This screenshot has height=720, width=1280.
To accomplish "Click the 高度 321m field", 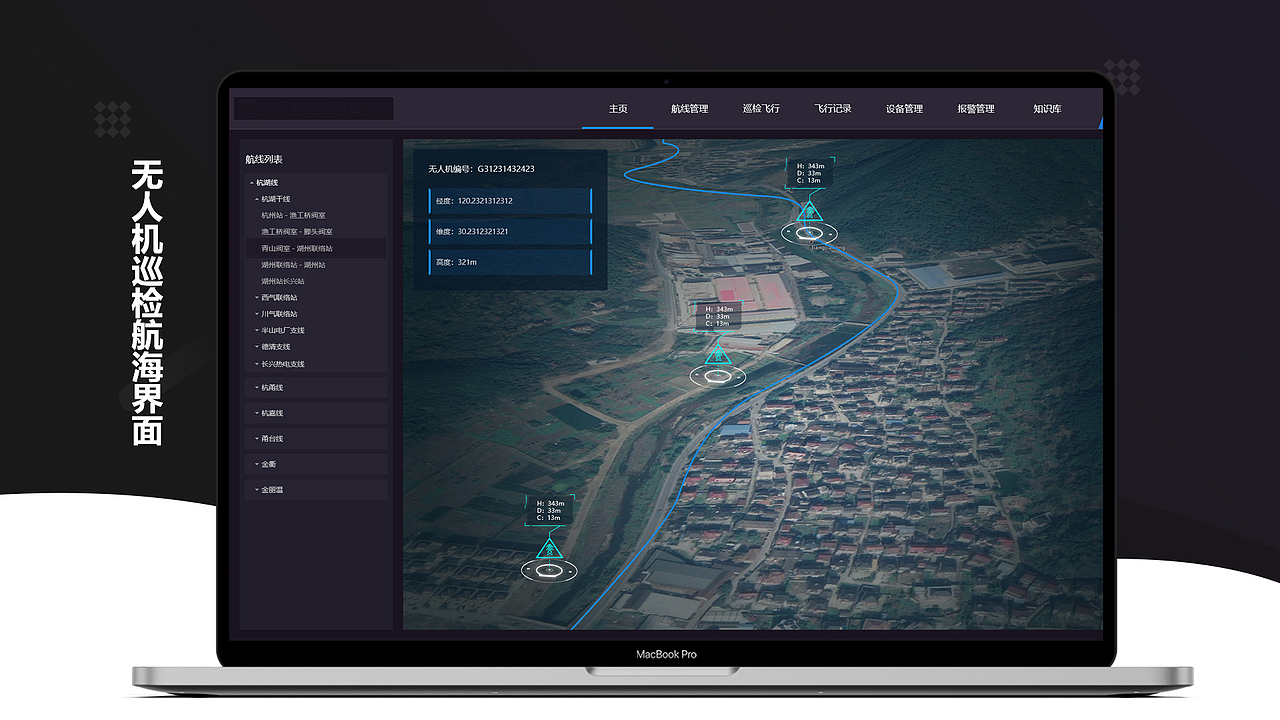I will [x=510, y=263].
